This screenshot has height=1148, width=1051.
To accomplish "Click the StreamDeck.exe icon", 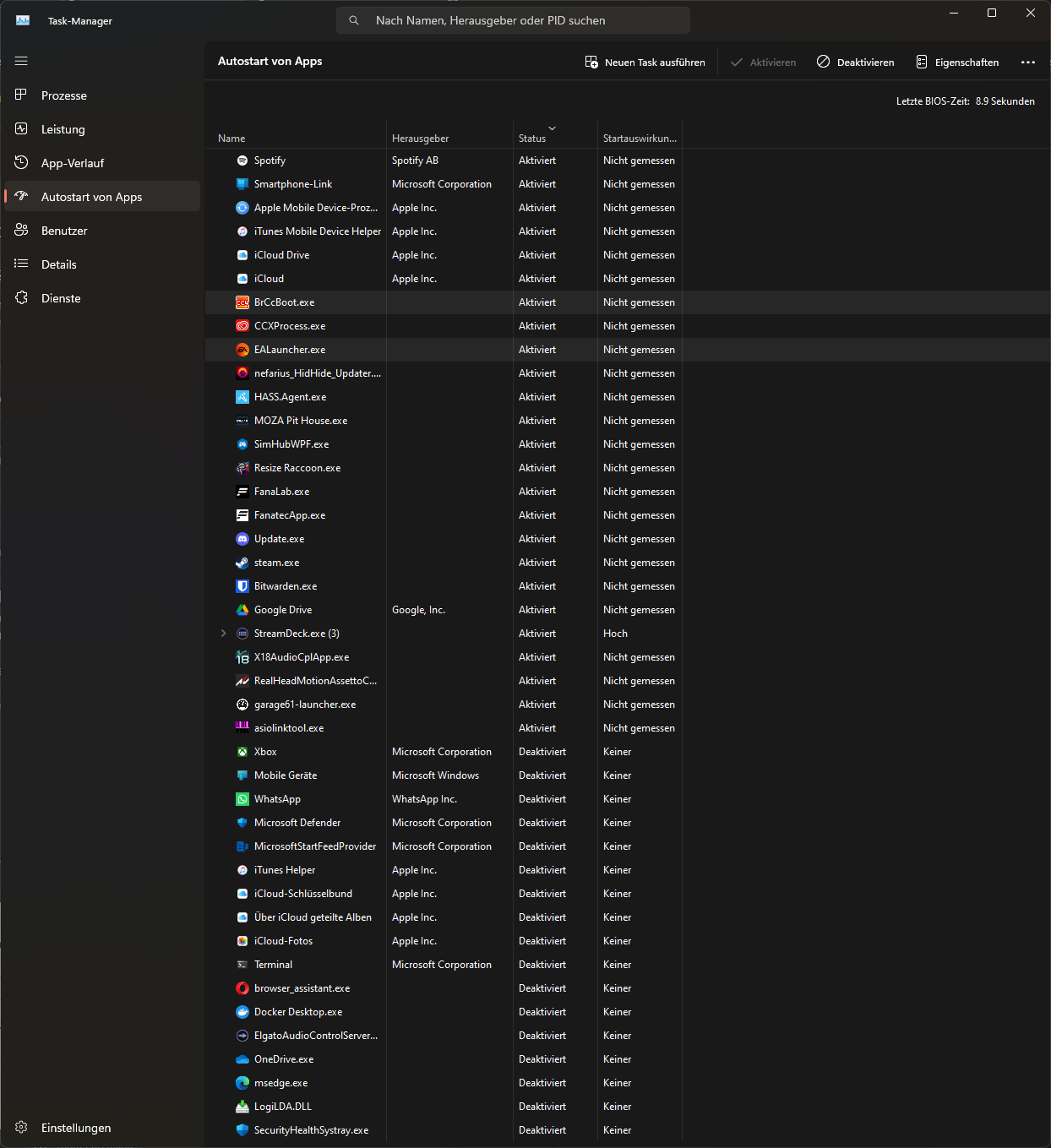I will [x=242, y=634].
